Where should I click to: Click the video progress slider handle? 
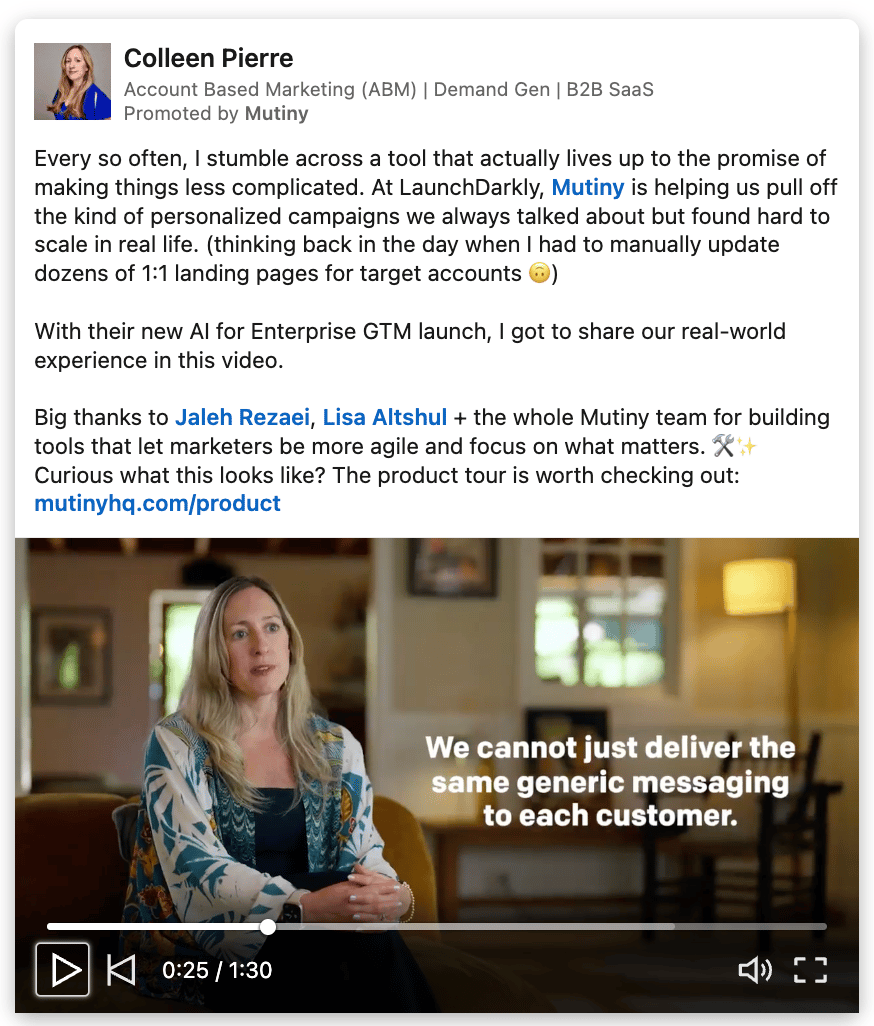pos(268,927)
